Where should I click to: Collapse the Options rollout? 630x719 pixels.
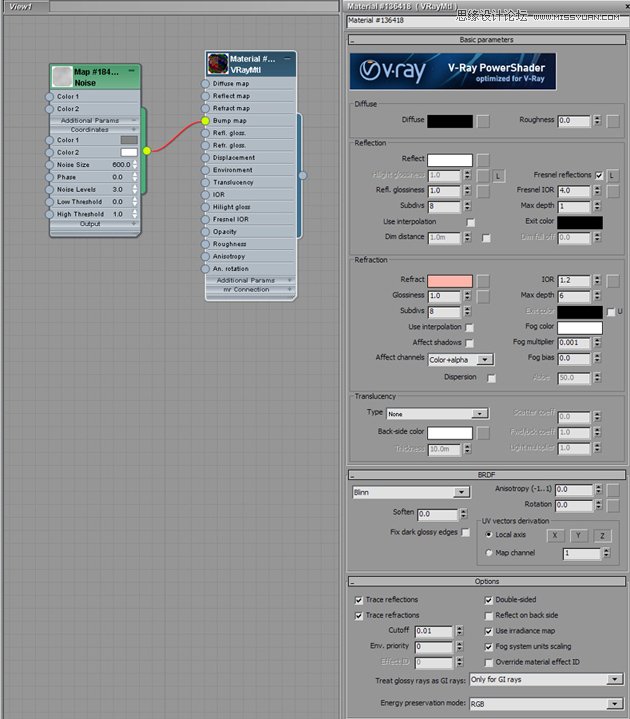pyautogui.click(x=487, y=581)
